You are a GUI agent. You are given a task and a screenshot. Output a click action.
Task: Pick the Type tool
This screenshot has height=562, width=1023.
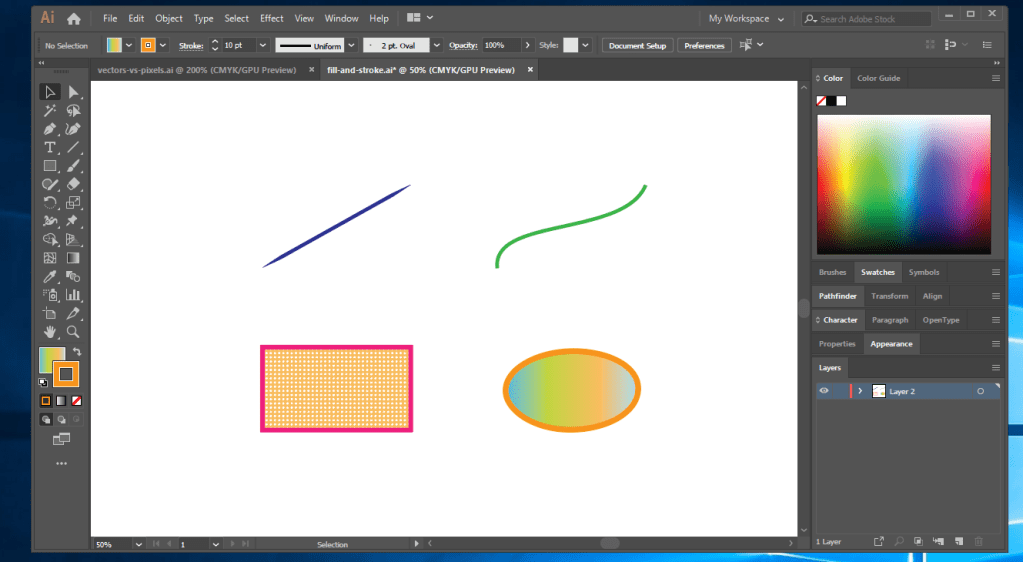click(49, 147)
